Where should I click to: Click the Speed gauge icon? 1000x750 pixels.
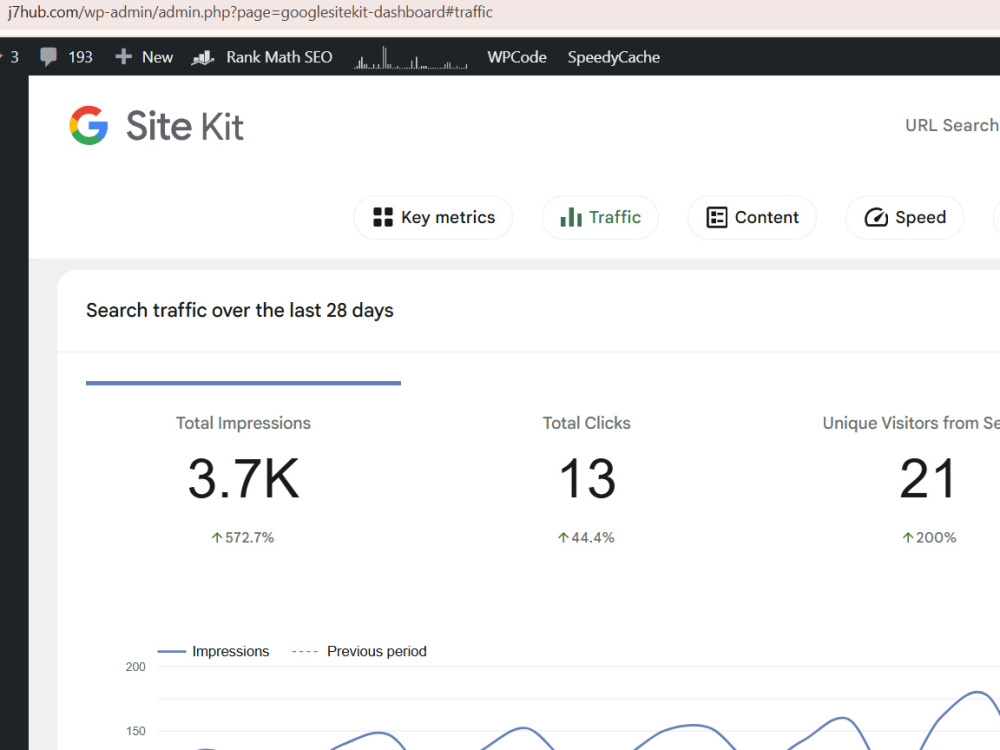point(876,217)
